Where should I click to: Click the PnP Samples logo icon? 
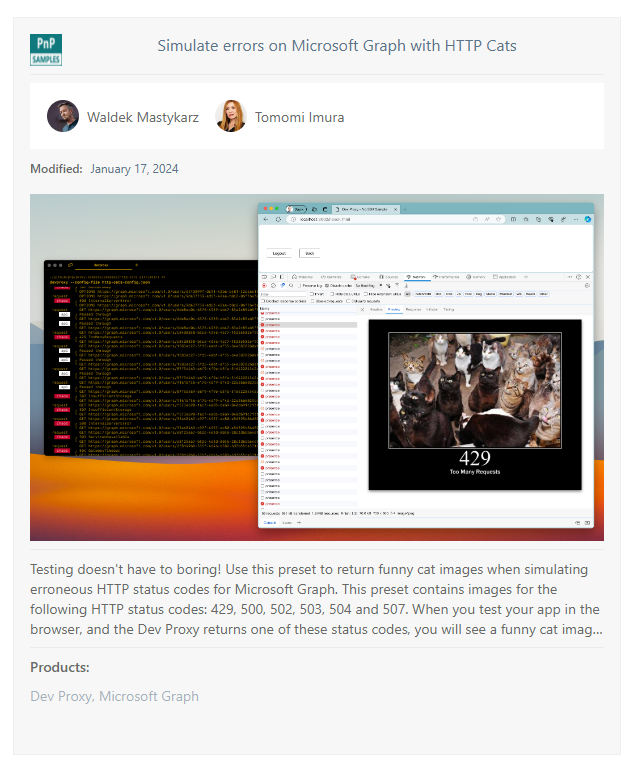tap(46, 50)
